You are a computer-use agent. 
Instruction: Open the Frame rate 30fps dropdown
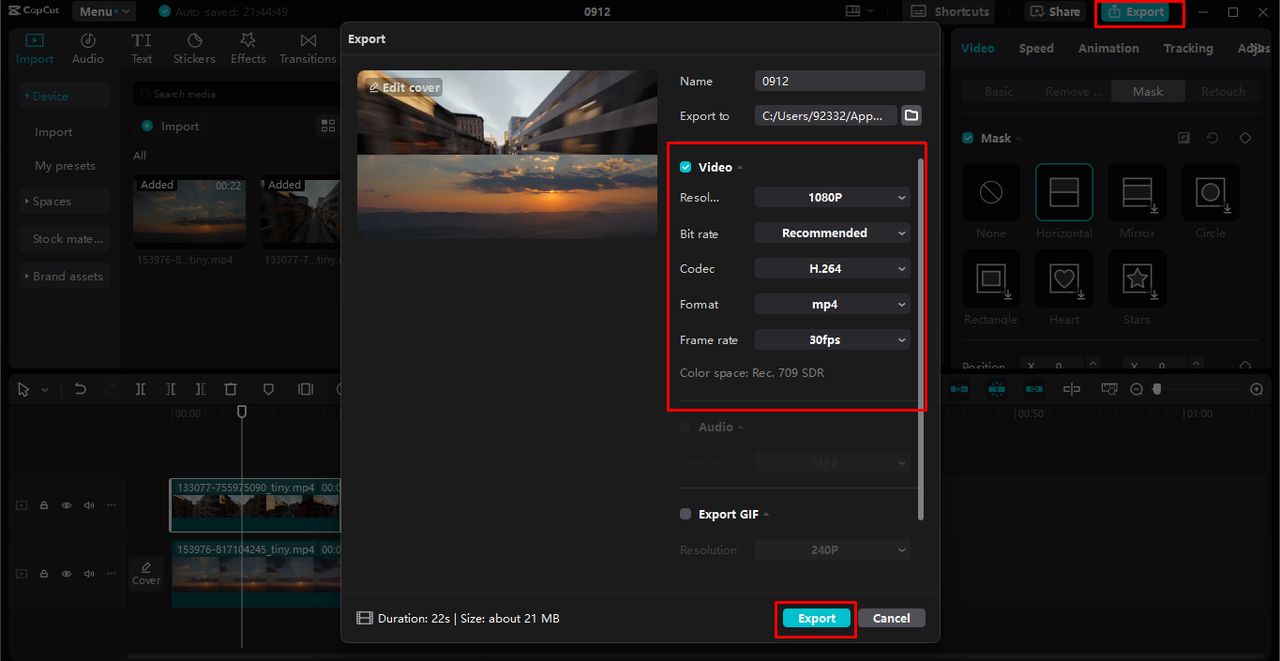[832, 340]
